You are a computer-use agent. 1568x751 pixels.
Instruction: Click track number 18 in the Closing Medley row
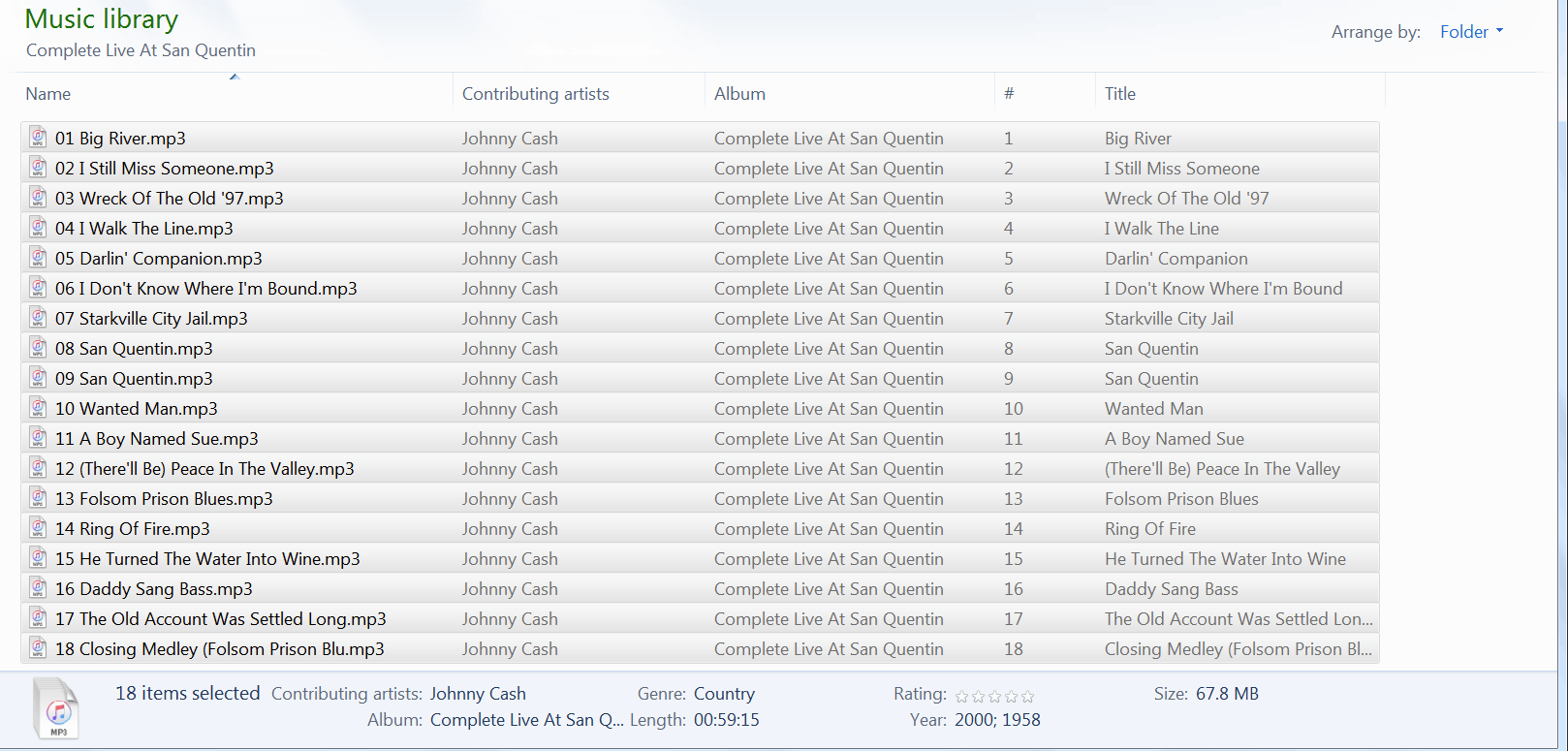[1014, 649]
